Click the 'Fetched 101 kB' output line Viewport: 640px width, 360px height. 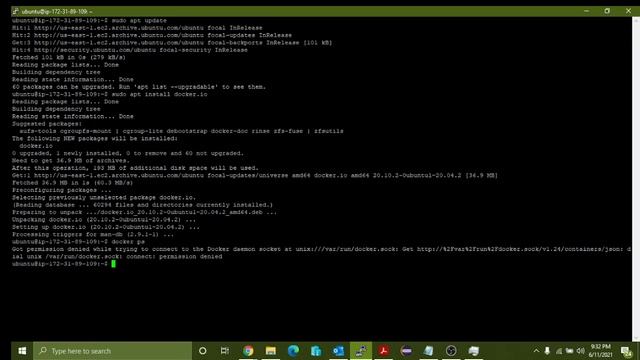click(x=69, y=58)
